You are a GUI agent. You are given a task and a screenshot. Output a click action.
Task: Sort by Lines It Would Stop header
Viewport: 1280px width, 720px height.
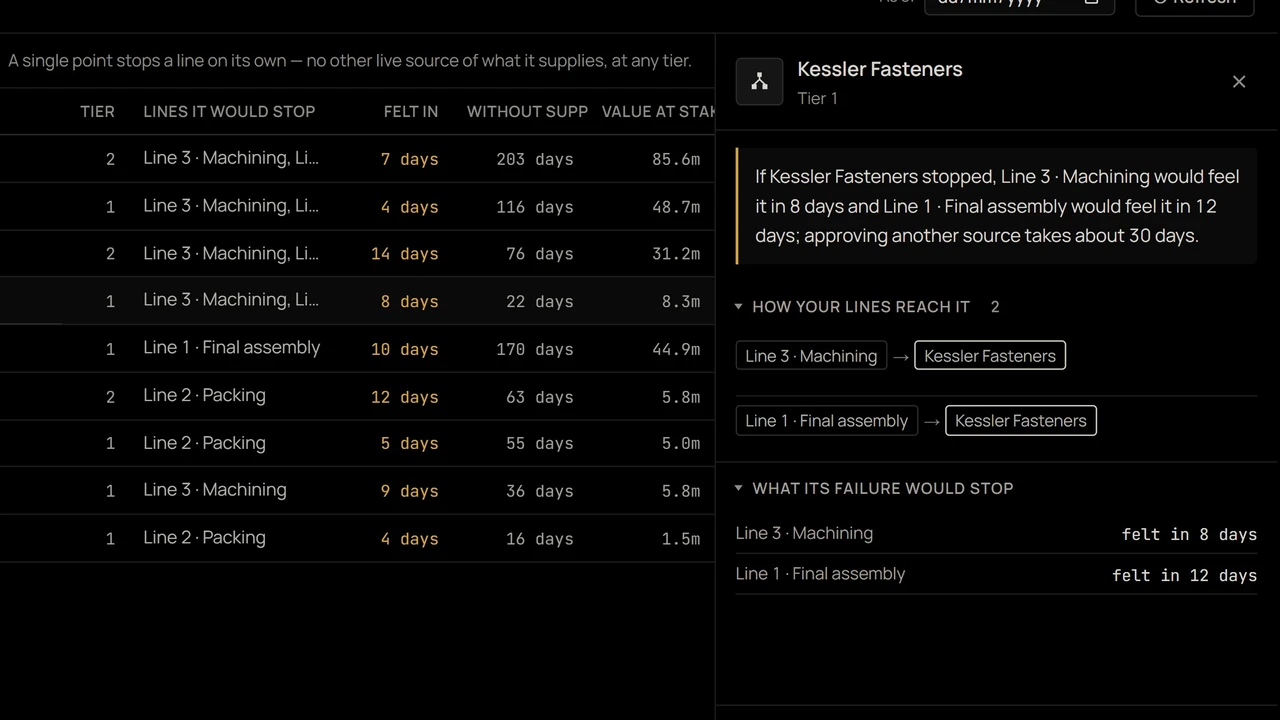pyautogui.click(x=229, y=111)
